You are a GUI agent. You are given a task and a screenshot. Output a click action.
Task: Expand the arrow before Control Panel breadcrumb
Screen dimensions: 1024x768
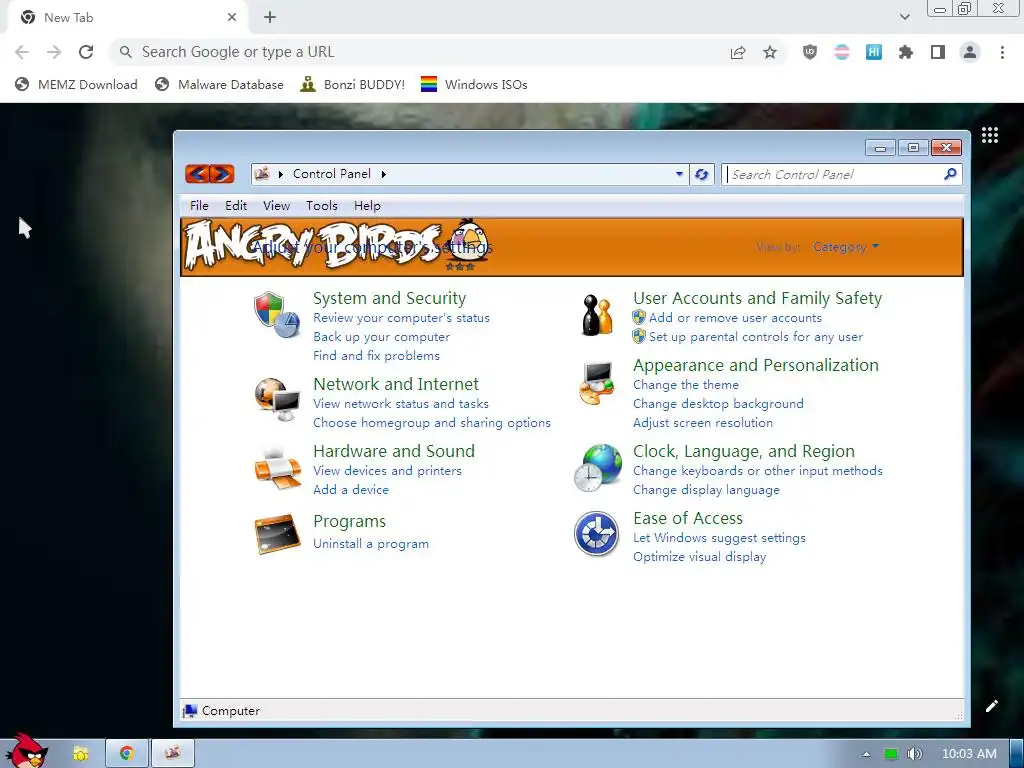(x=280, y=174)
